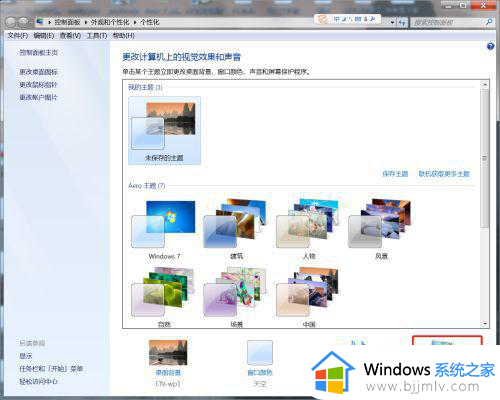Click the Back navigation arrow button
The height and width of the screenshot is (400, 500).
click(x=11, y=22)
